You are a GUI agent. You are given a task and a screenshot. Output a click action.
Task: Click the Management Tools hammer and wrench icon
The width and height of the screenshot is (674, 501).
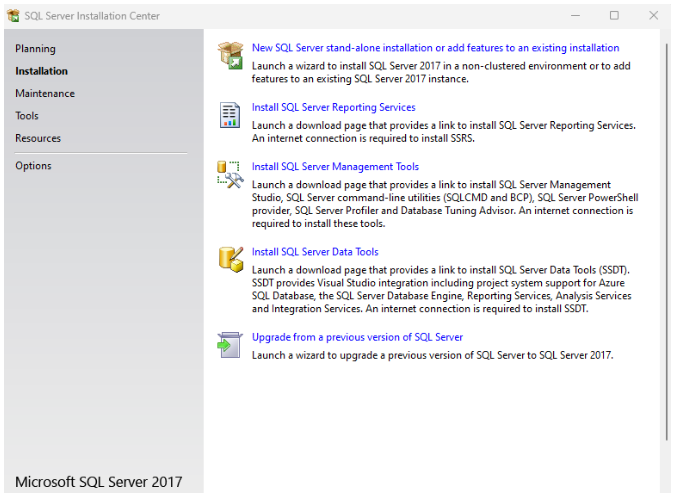tap(230, 174)
